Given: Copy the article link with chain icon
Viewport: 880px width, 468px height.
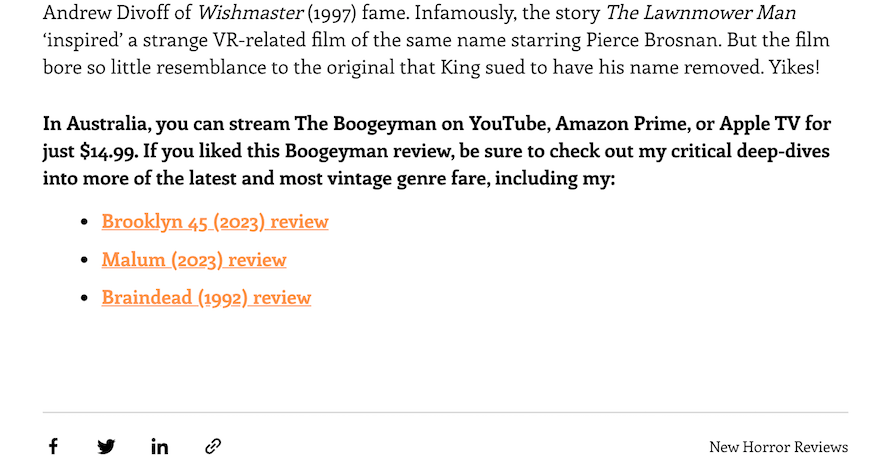Looking at the screenshot, I should [213, 446].
